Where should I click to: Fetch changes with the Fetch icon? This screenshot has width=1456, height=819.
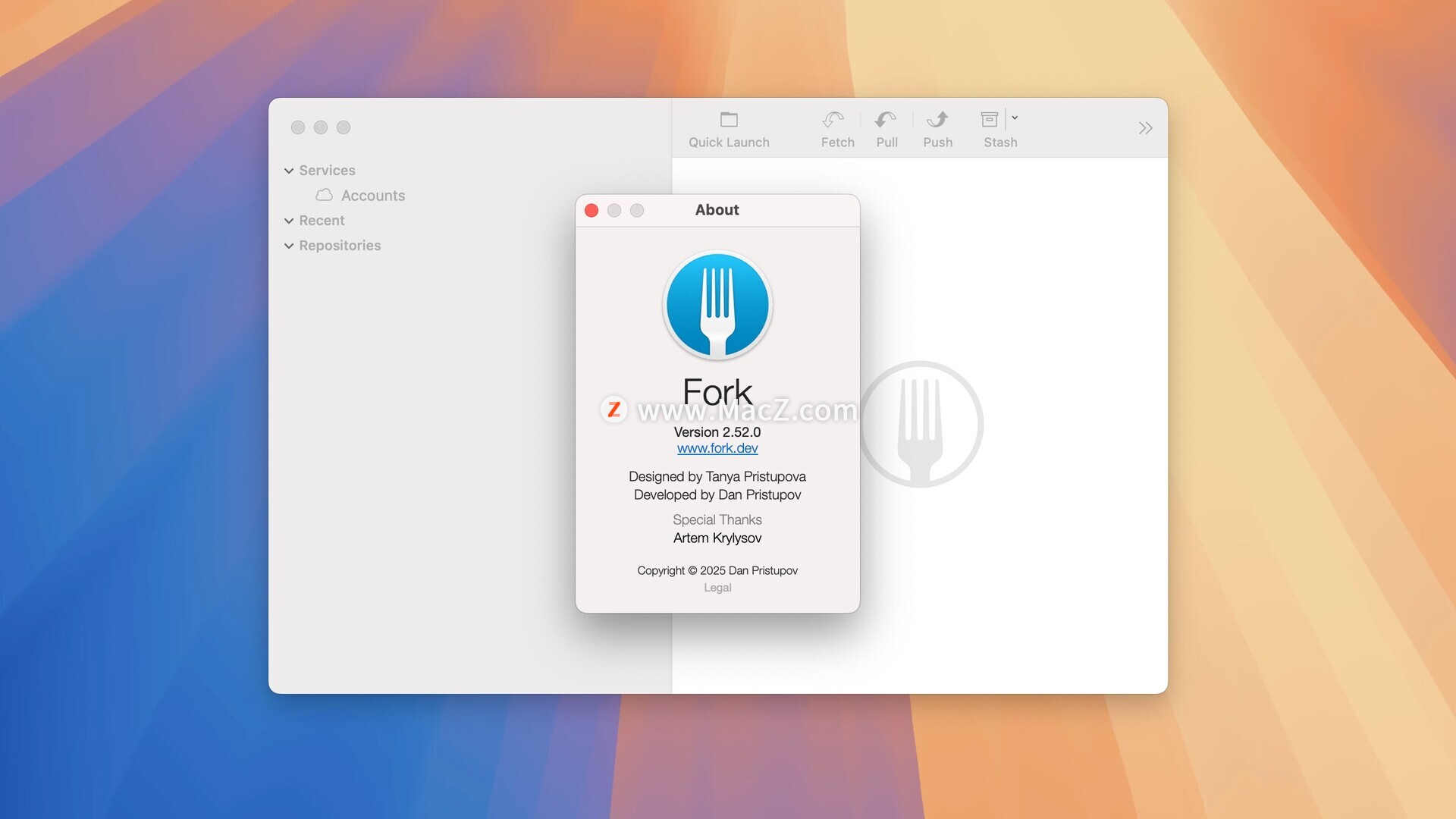833,119
